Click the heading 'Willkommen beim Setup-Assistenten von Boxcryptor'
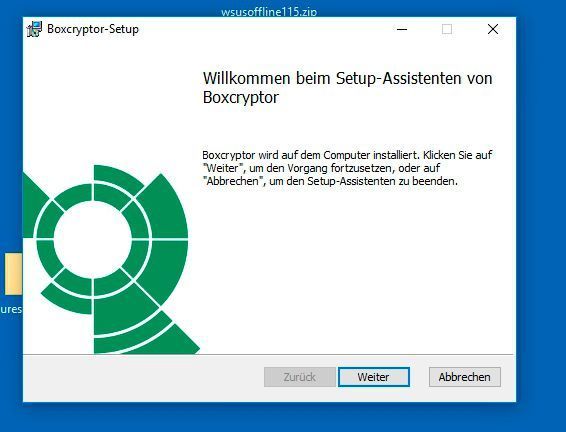 point(347,88)
